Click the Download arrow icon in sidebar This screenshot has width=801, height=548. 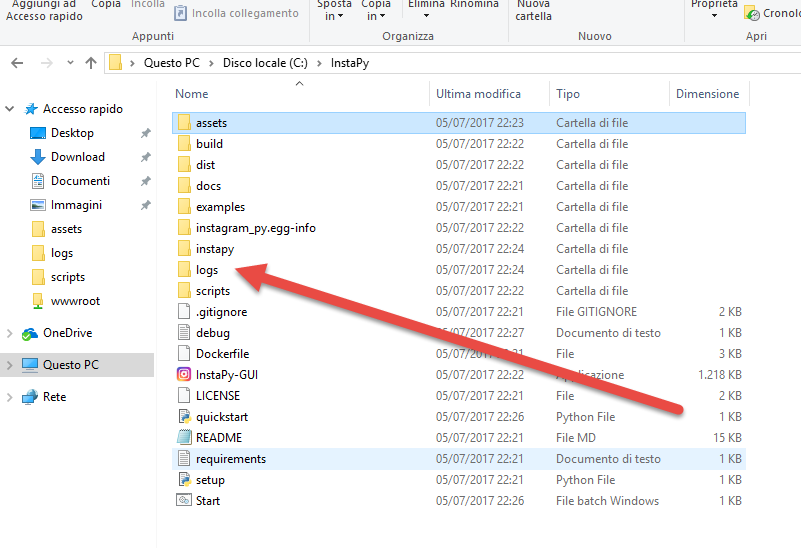coord(38,157)
